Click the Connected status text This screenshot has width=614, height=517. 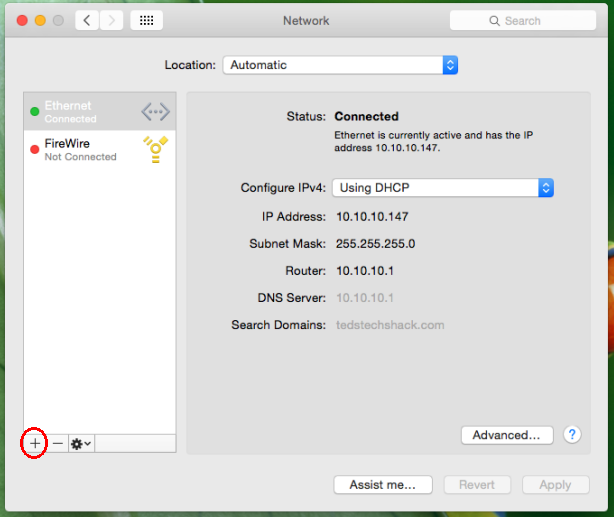coord(367,116)
